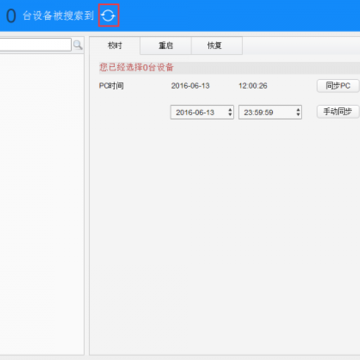Open the 恢复 tab

click(x=217, y=46)
